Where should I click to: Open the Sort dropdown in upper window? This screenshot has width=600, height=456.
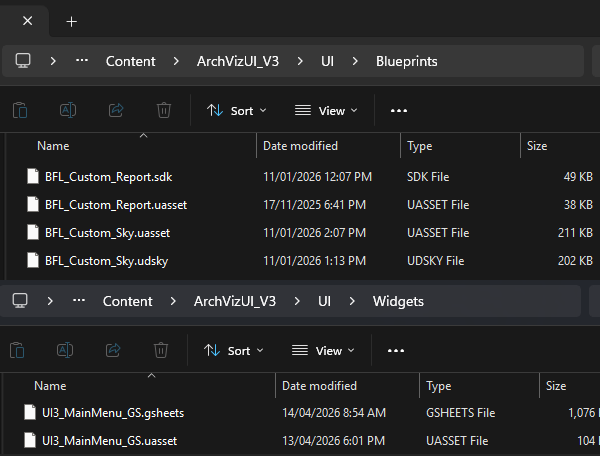(237, 110)
